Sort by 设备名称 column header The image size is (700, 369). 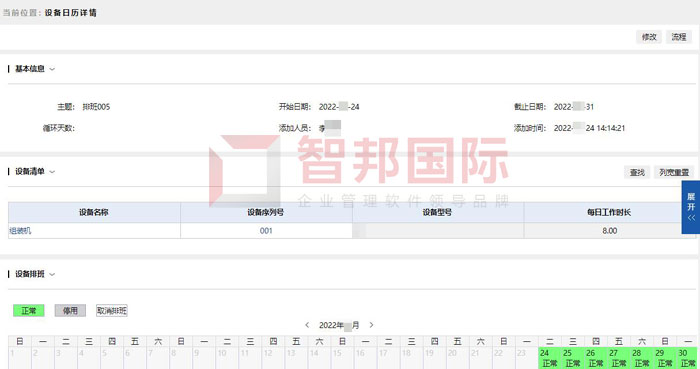pyautogui.click(x=94, y=212)
